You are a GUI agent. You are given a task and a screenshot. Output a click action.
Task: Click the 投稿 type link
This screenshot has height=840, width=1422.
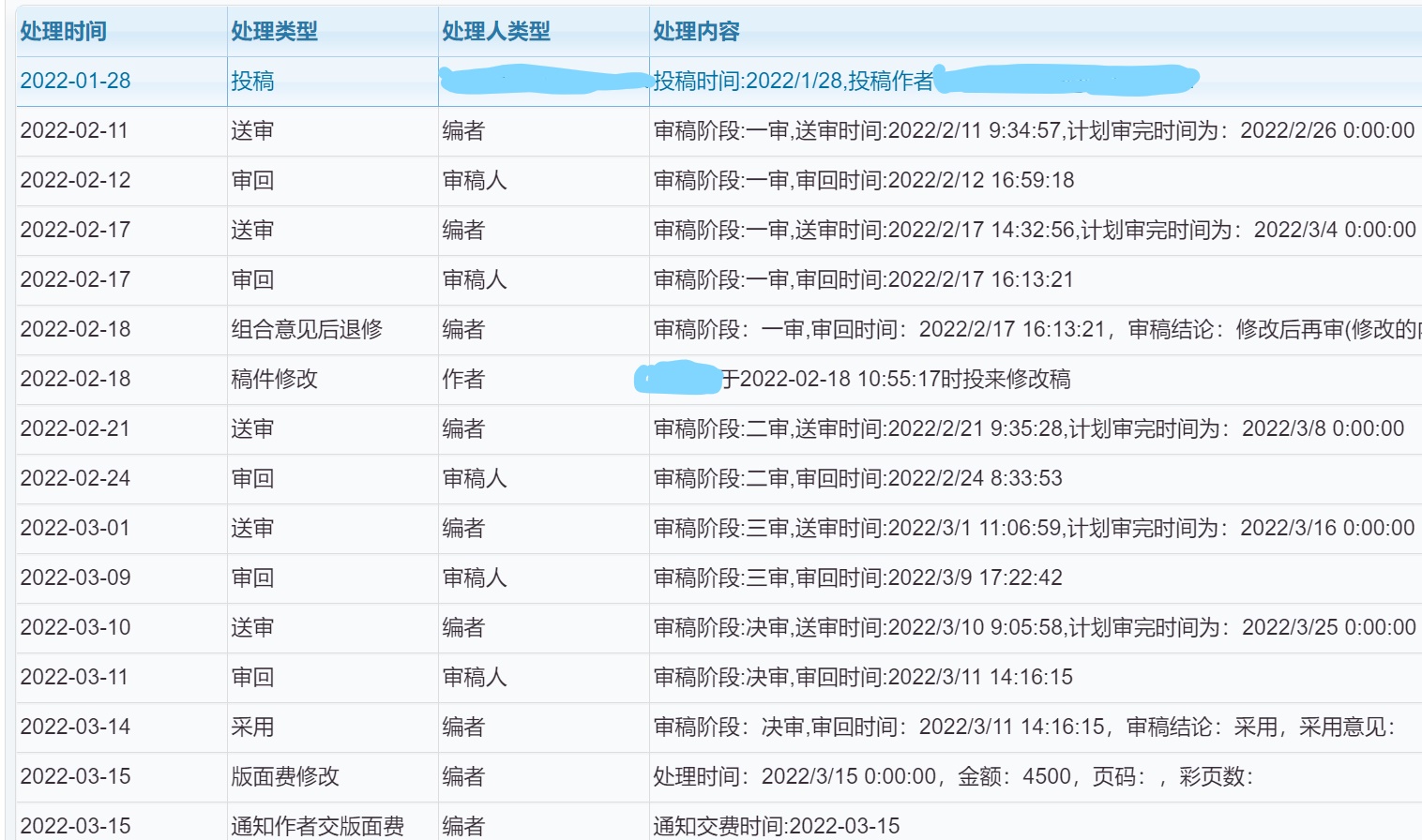(x=252, y=82)
